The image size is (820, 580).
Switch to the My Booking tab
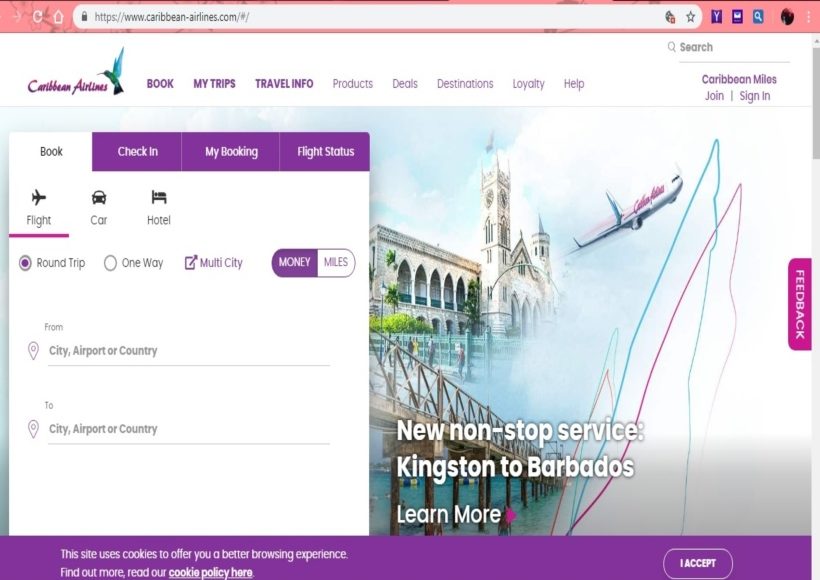tap(231, 152)
